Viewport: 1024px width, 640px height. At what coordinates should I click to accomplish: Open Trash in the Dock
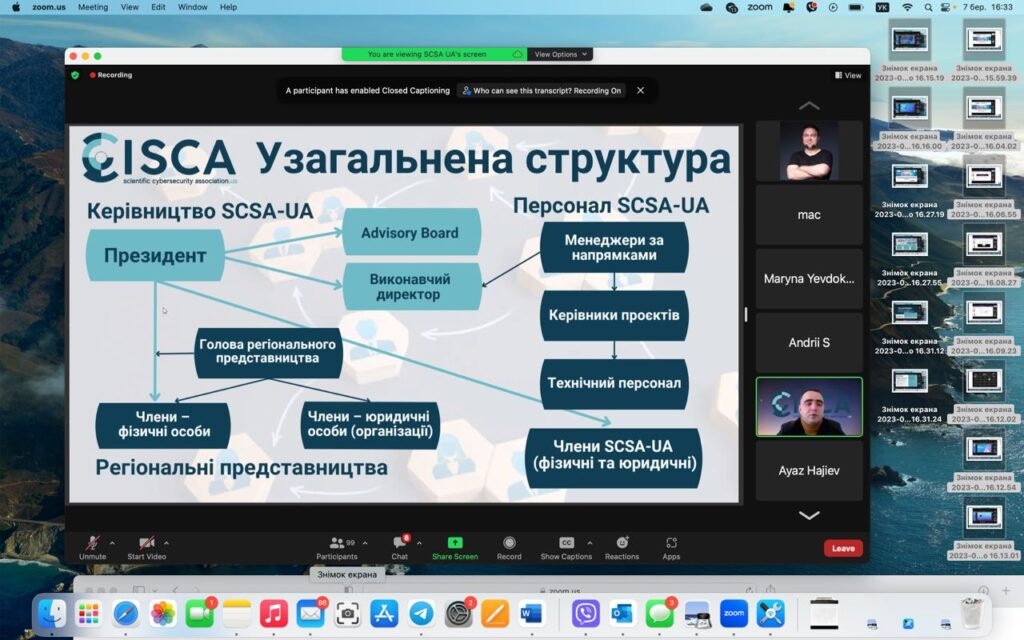(972, 613)
